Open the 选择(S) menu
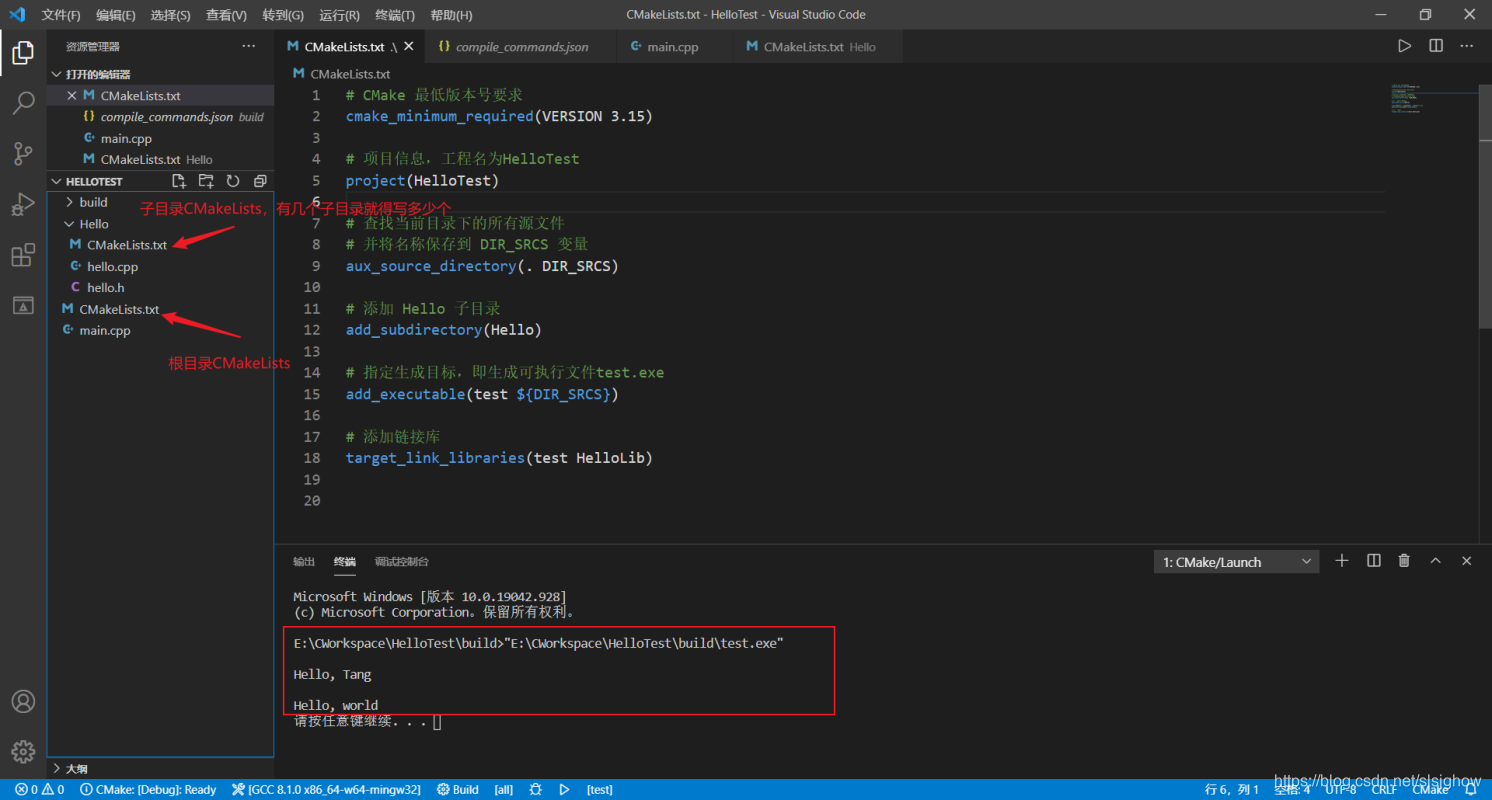This screenshot has height=800, width=1492. tap(171, 15)
